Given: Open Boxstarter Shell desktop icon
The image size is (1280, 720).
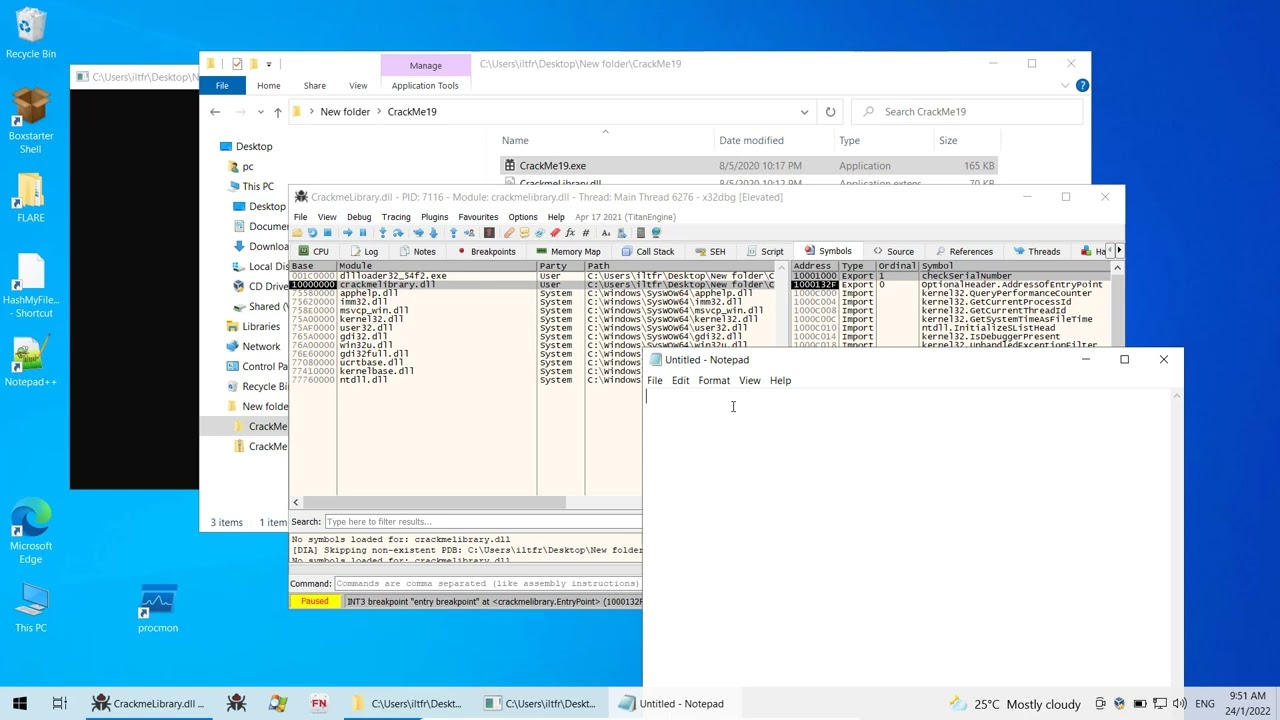Looking at the screenshot, I should pos(30,121).
